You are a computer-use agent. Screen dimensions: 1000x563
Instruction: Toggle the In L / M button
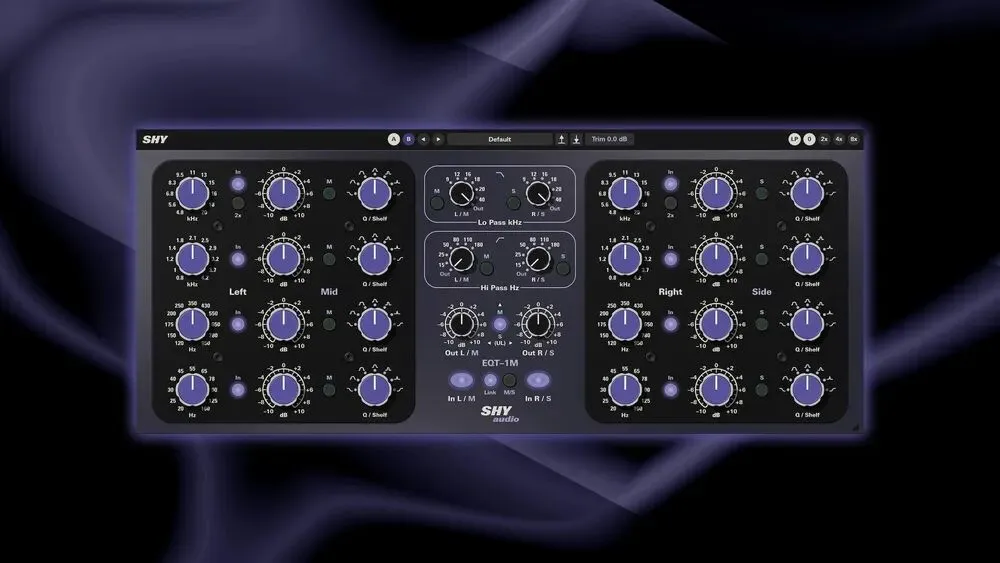[x=461, y=380]
